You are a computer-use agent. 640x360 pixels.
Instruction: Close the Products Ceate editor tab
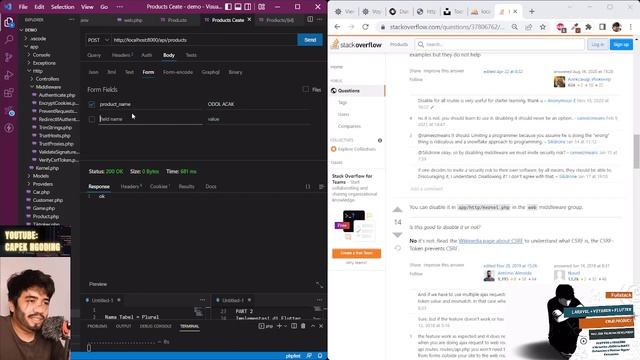pyautogui.click(x=249, y=20)
